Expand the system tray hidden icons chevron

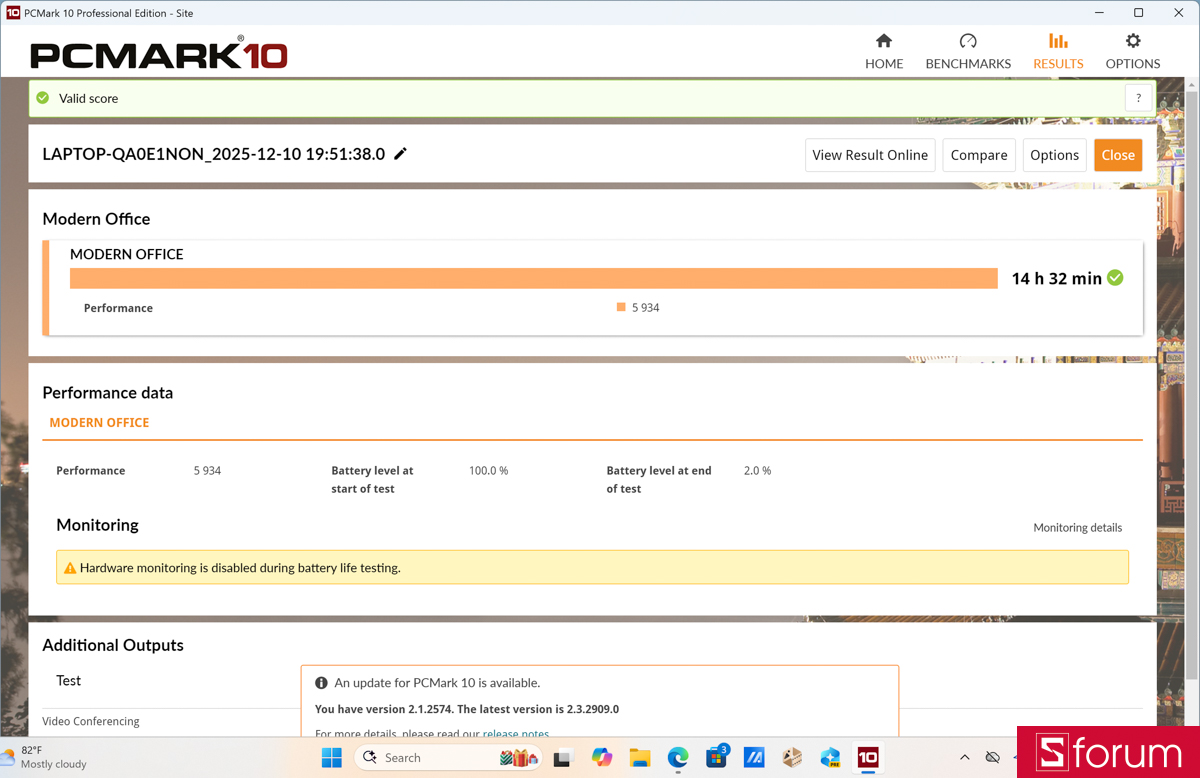point(964,758)
